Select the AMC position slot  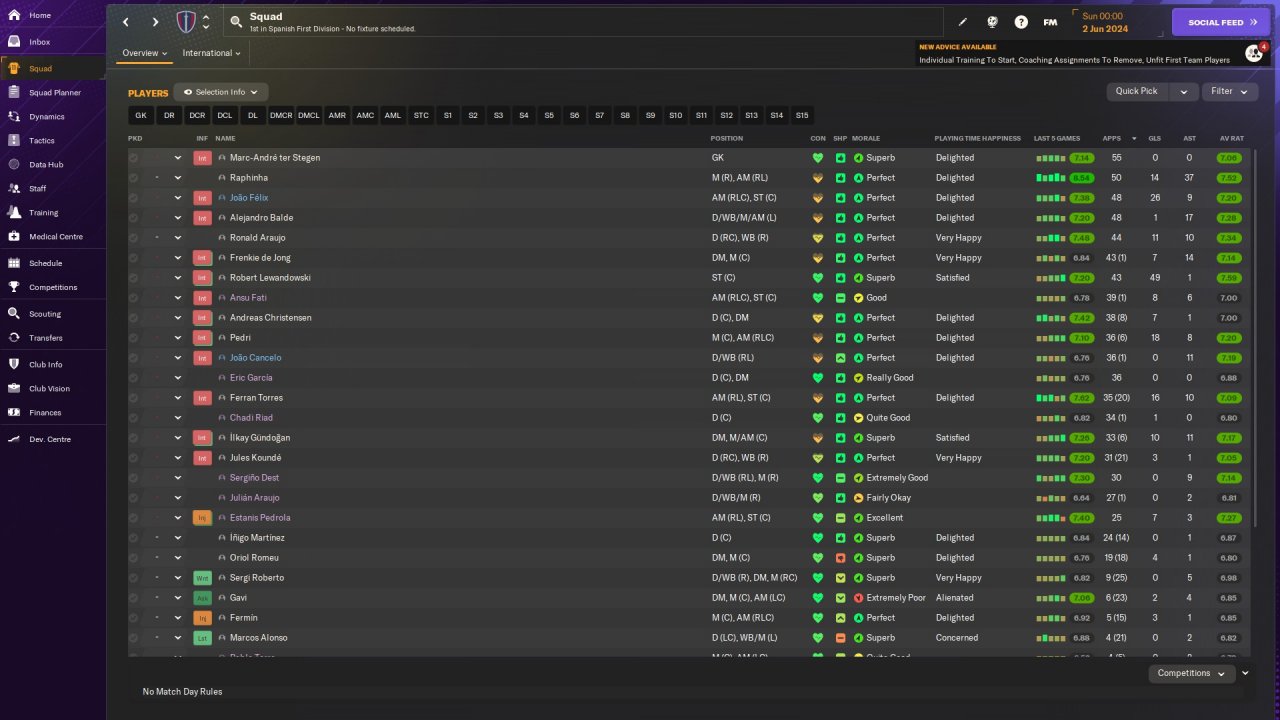pyautogui.click(x=365, y=115)
